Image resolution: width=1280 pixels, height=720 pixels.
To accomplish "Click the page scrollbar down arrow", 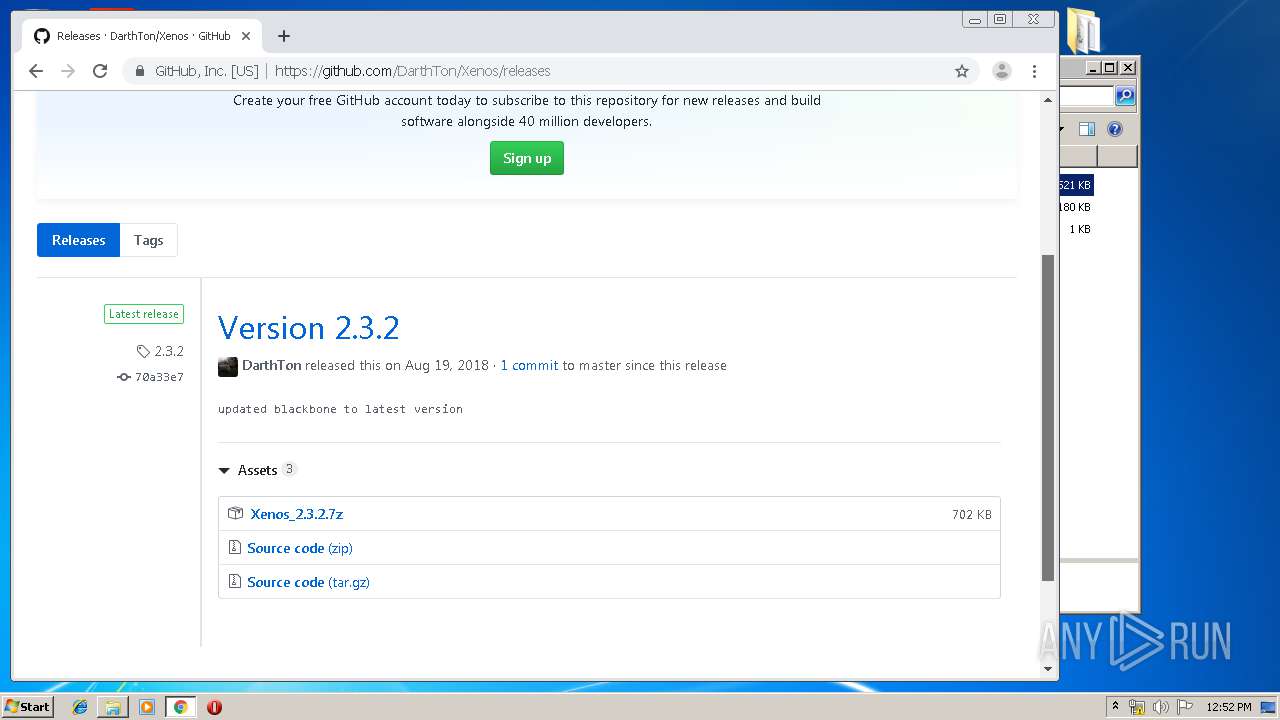I will (x=1048, y=669).
